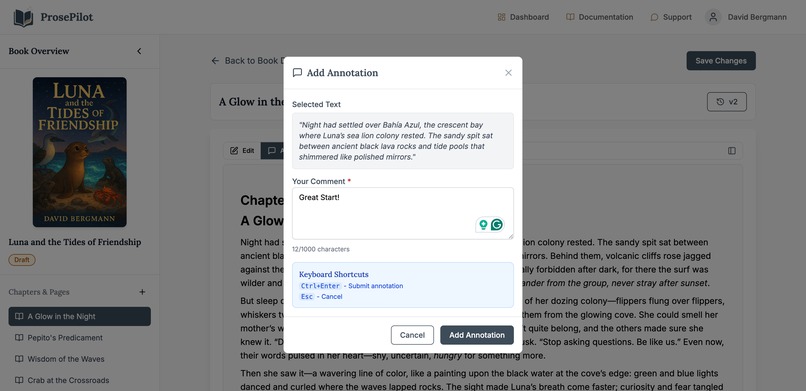Screen dimensions: 806x391
Task: Click the book icon beside Wisdom of the Waves
Action: [x=19, y=359]
